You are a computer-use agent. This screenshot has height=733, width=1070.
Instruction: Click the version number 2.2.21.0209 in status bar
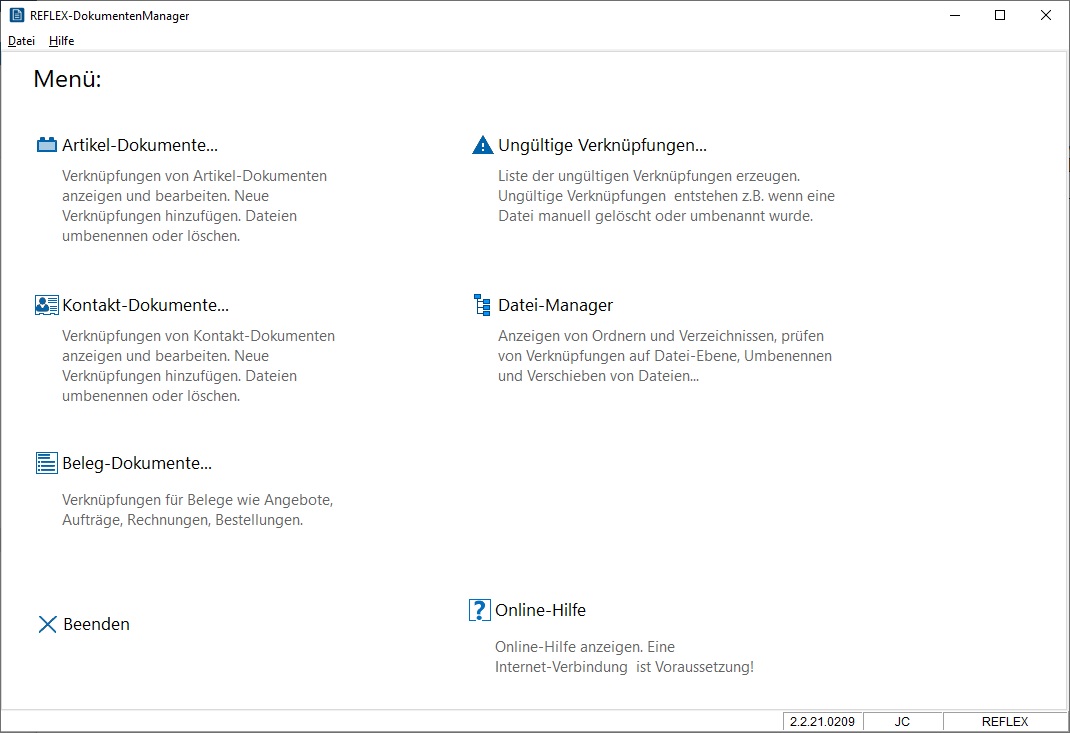pyautogui.click(x=822, y=721)
